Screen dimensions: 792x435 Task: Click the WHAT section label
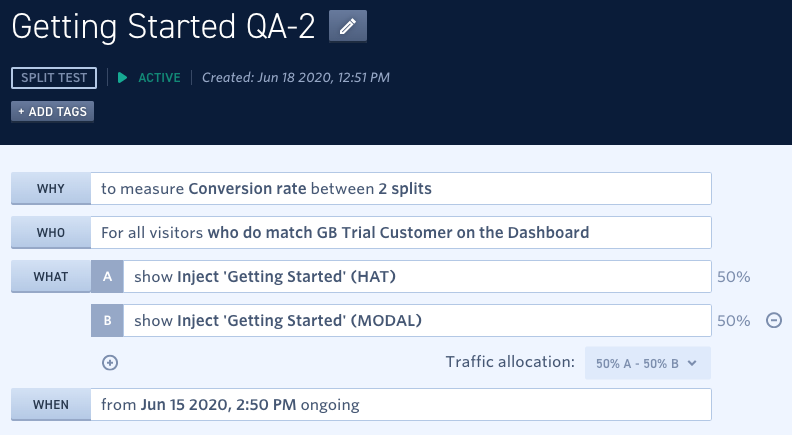click(x=51, y=276)
